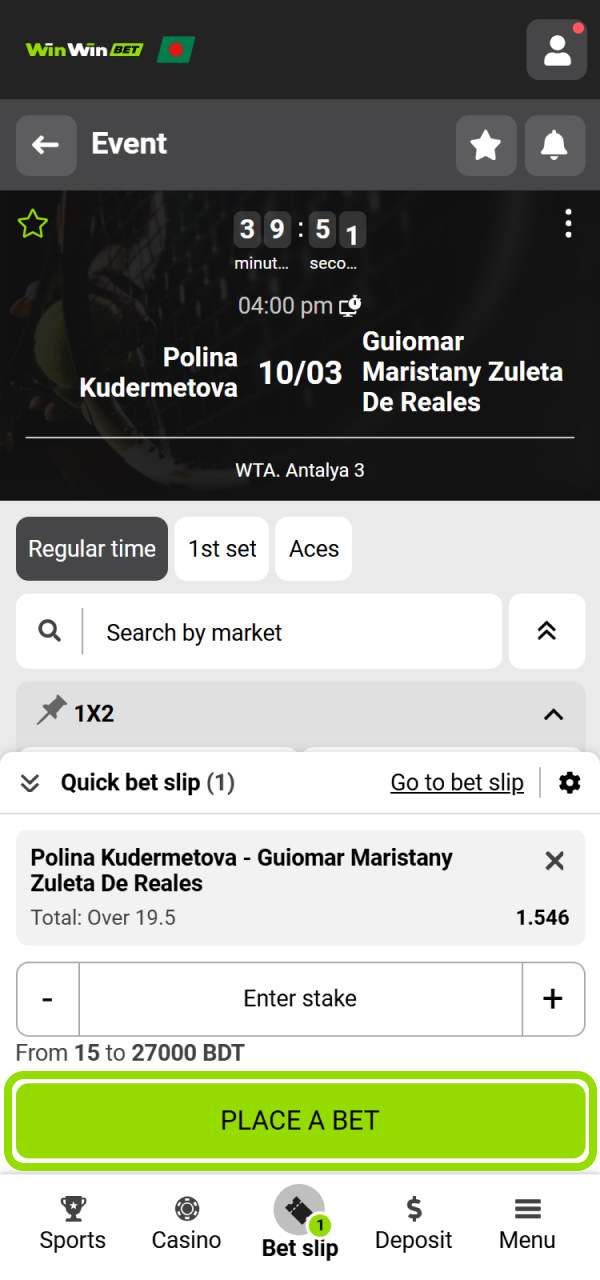Open the quick bet slip settings gear
Image resolution: width=600 pixels, height=1280 pixels.
click(x=569, y=782)
